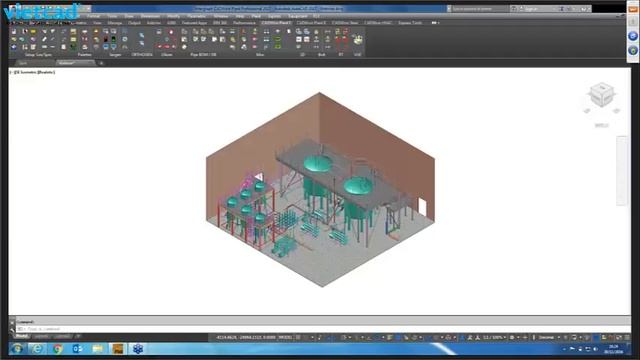Switch to the CADWorx Plant I ribbon tab
The height and width of the screenshot is (360, 640).
point(276,22)
